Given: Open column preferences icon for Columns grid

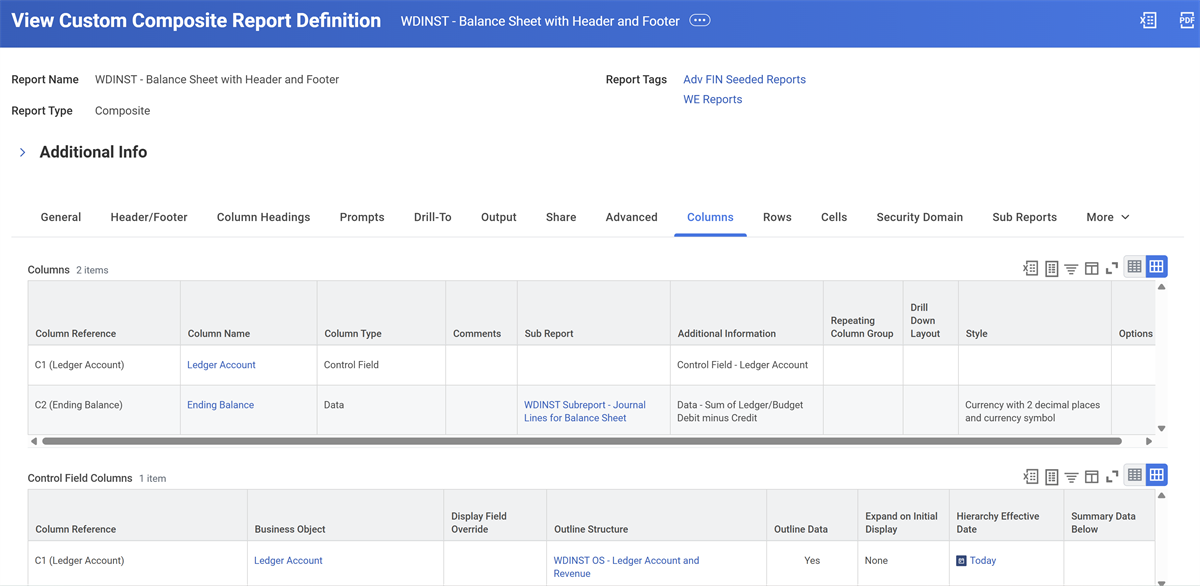Looking at the screenshot, I should [1092, 268].
